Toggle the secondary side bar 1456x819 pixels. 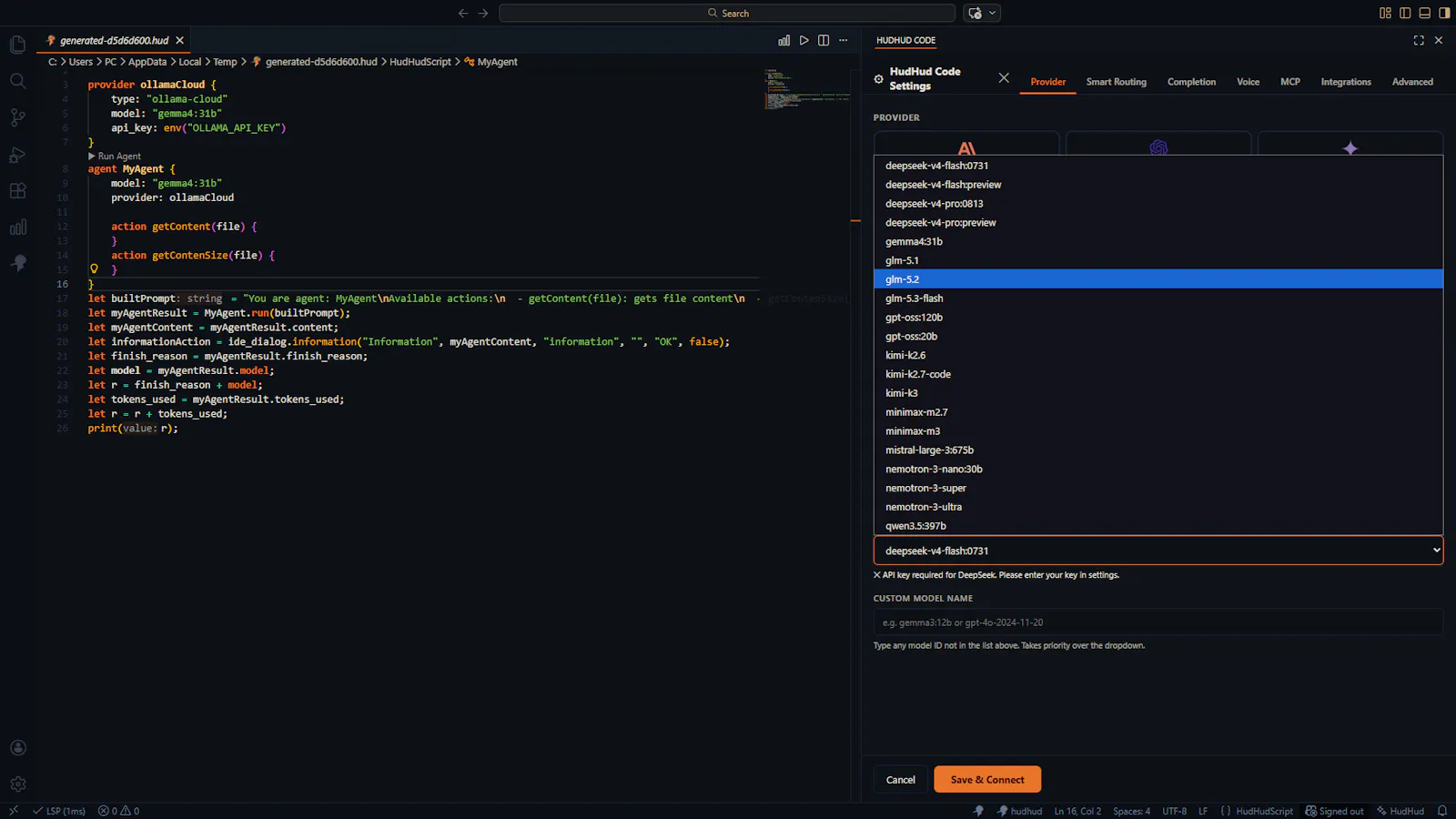point(1444,13)
